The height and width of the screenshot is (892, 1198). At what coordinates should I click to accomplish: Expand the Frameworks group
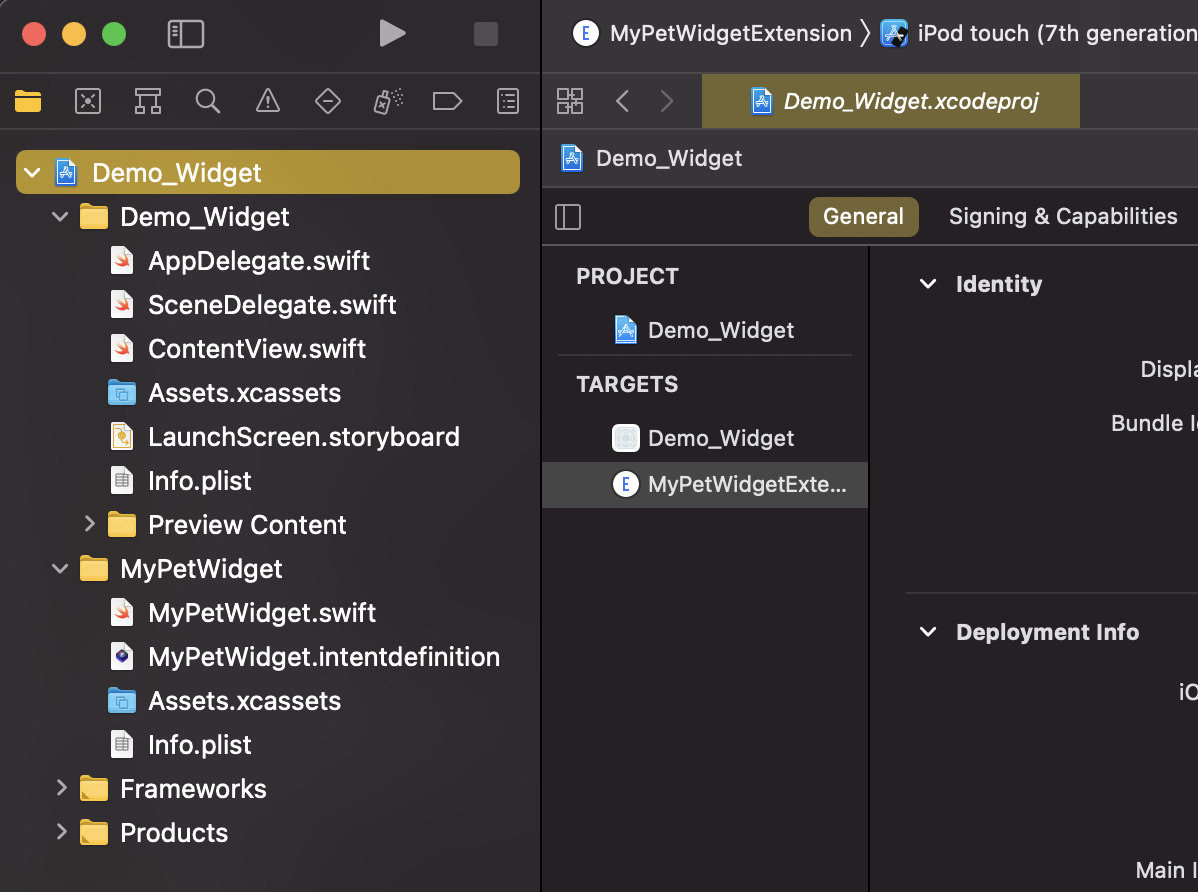(x=61, y=788)
